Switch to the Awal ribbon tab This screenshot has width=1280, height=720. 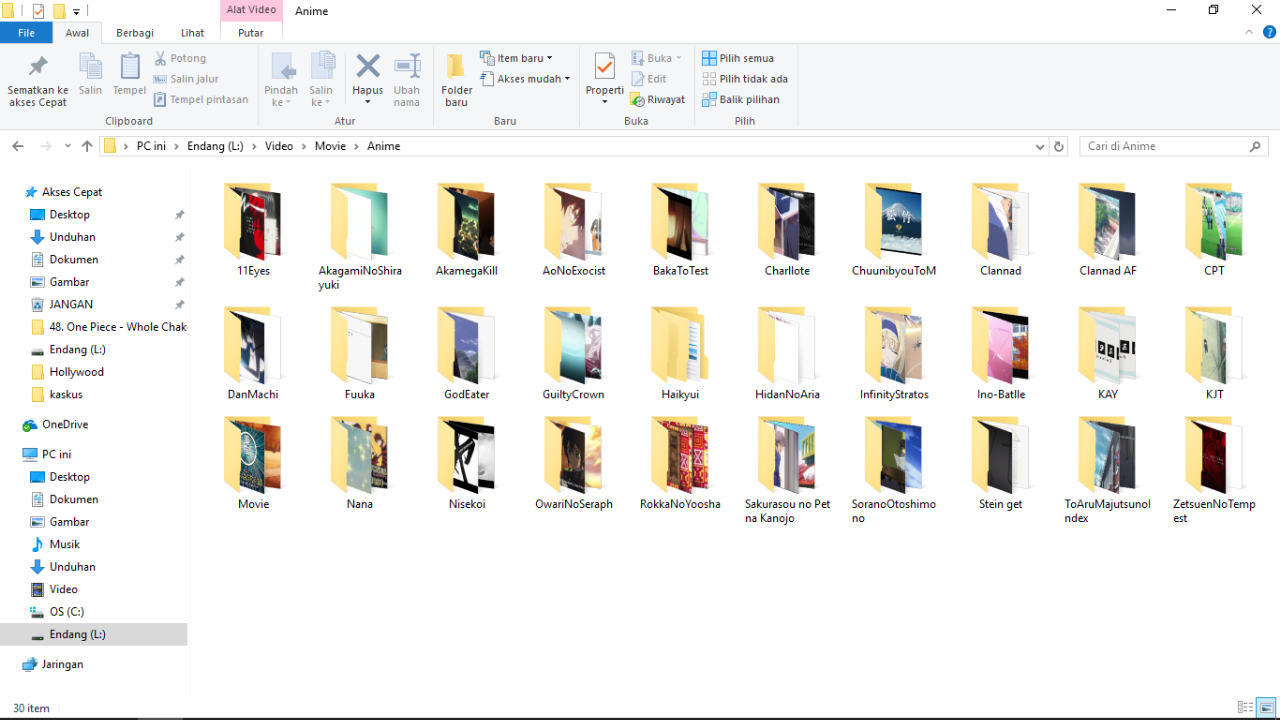click(77, 33)
